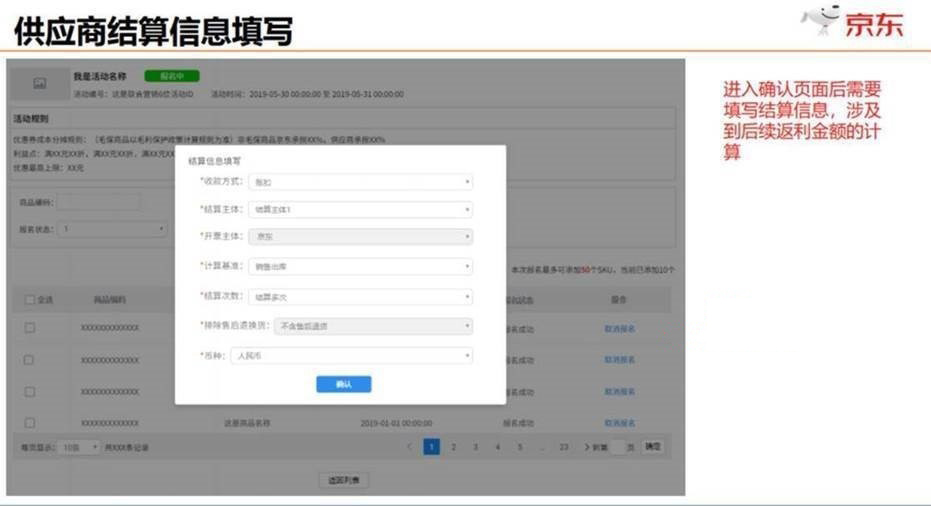
Task: Click the 商品编码 search input field
Action: 99,203
